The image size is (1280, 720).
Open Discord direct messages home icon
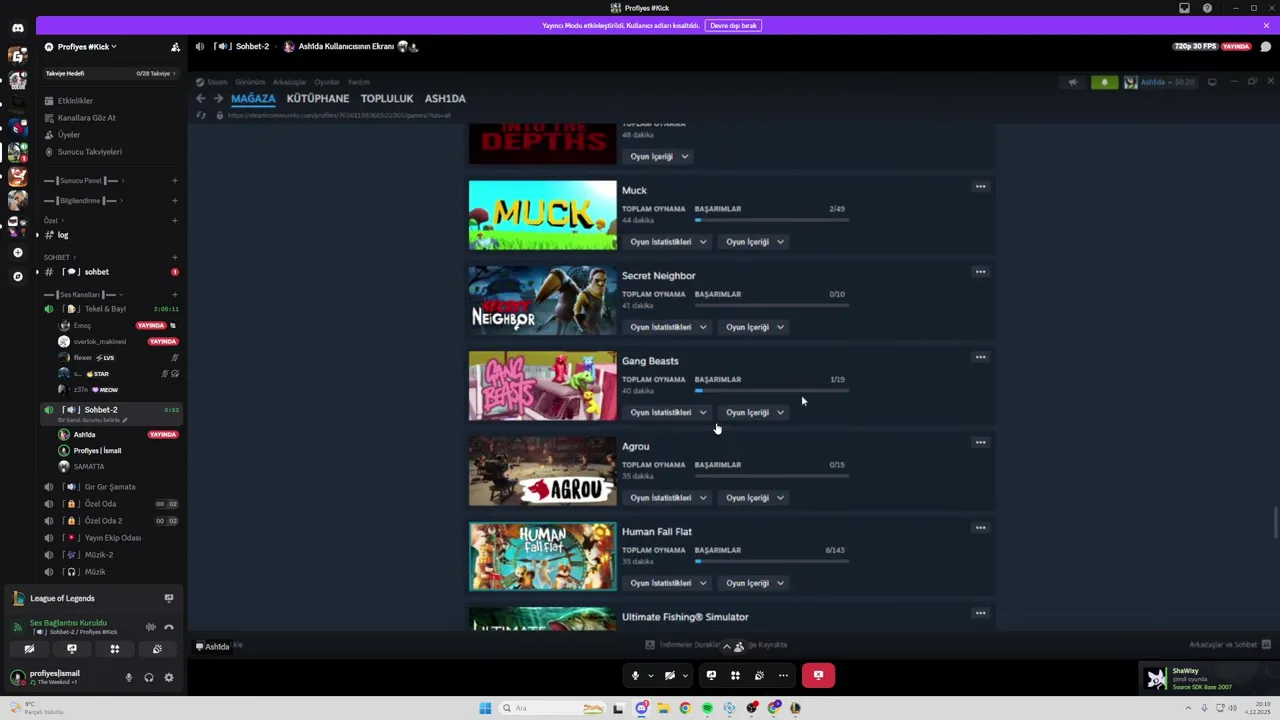[x=17, y=28]
